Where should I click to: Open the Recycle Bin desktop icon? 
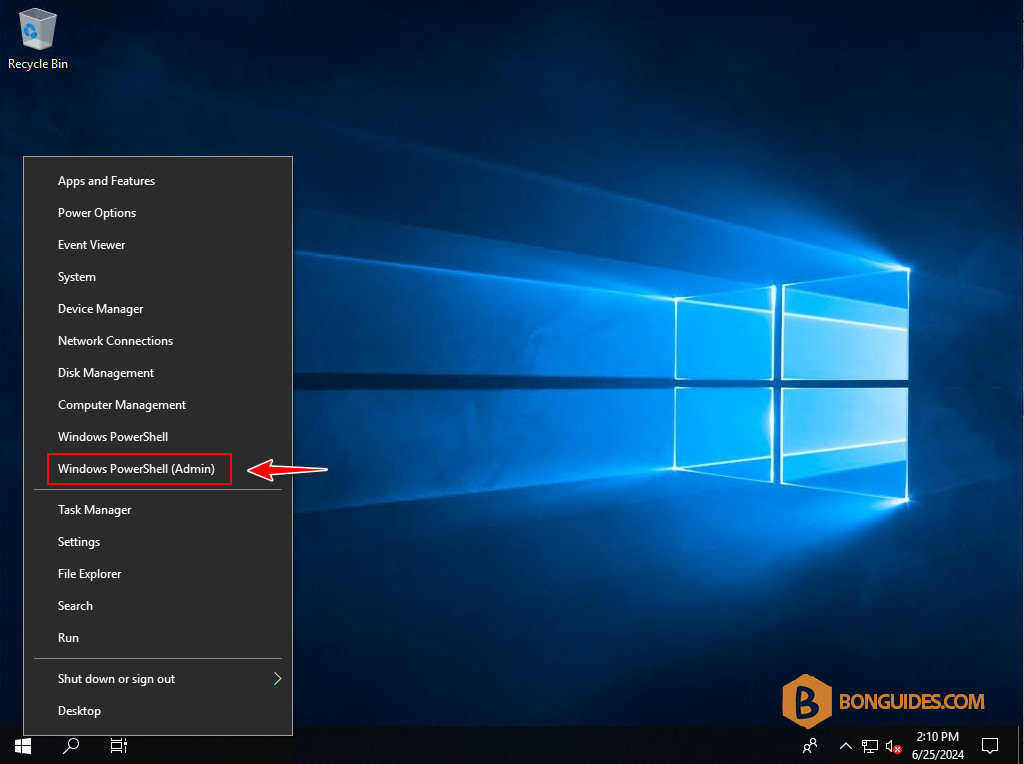(38, 39)
